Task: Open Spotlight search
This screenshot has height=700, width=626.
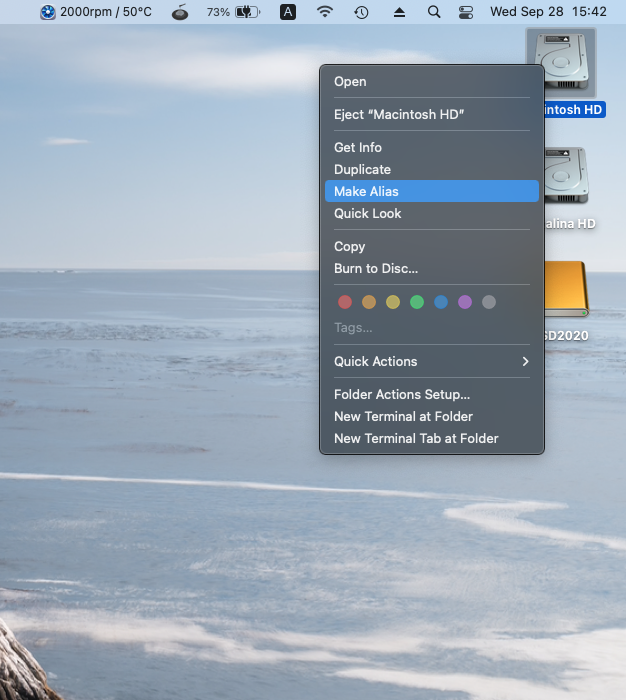Action: 434,12
